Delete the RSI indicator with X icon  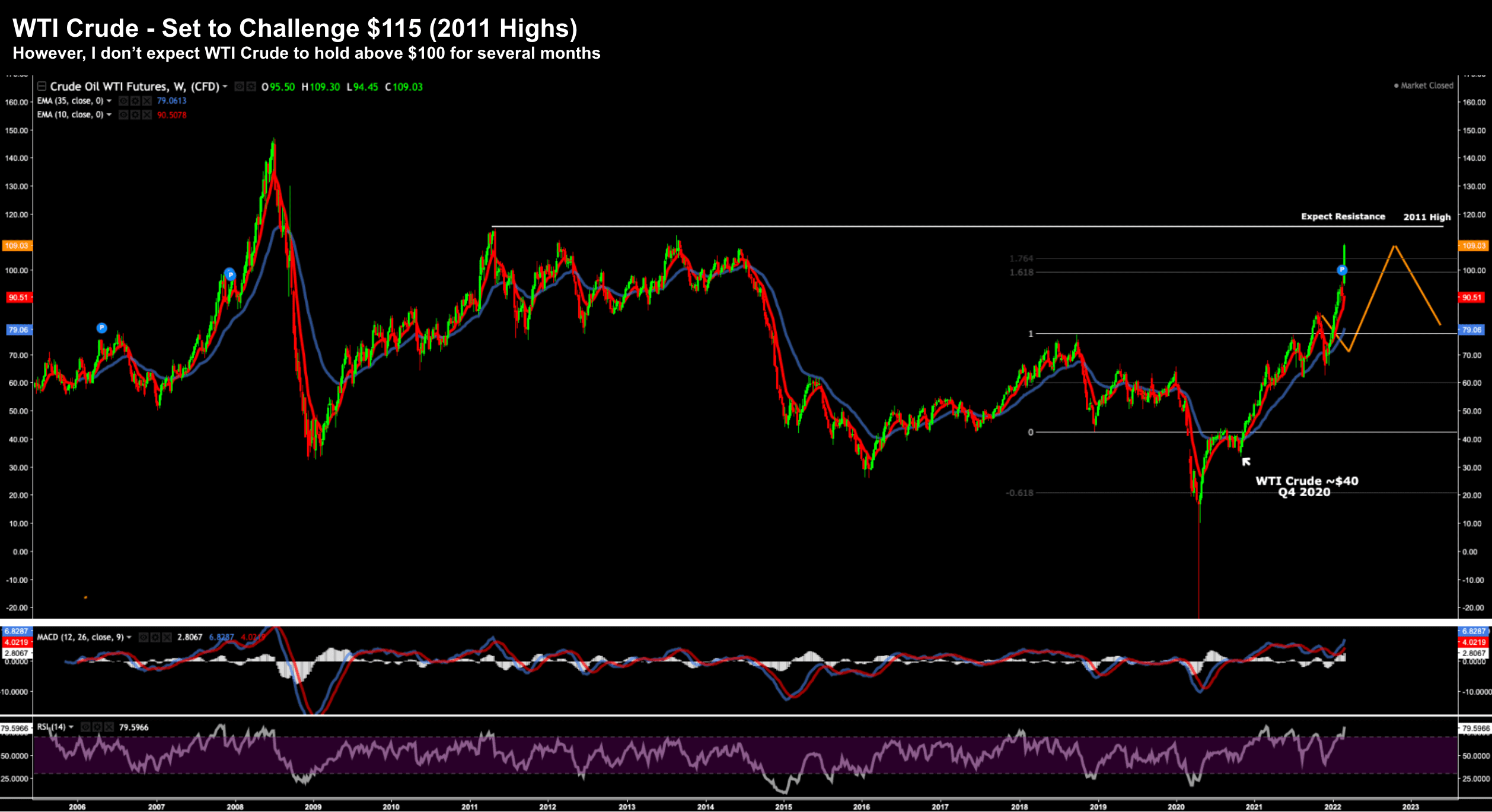[x=109, y=727]
